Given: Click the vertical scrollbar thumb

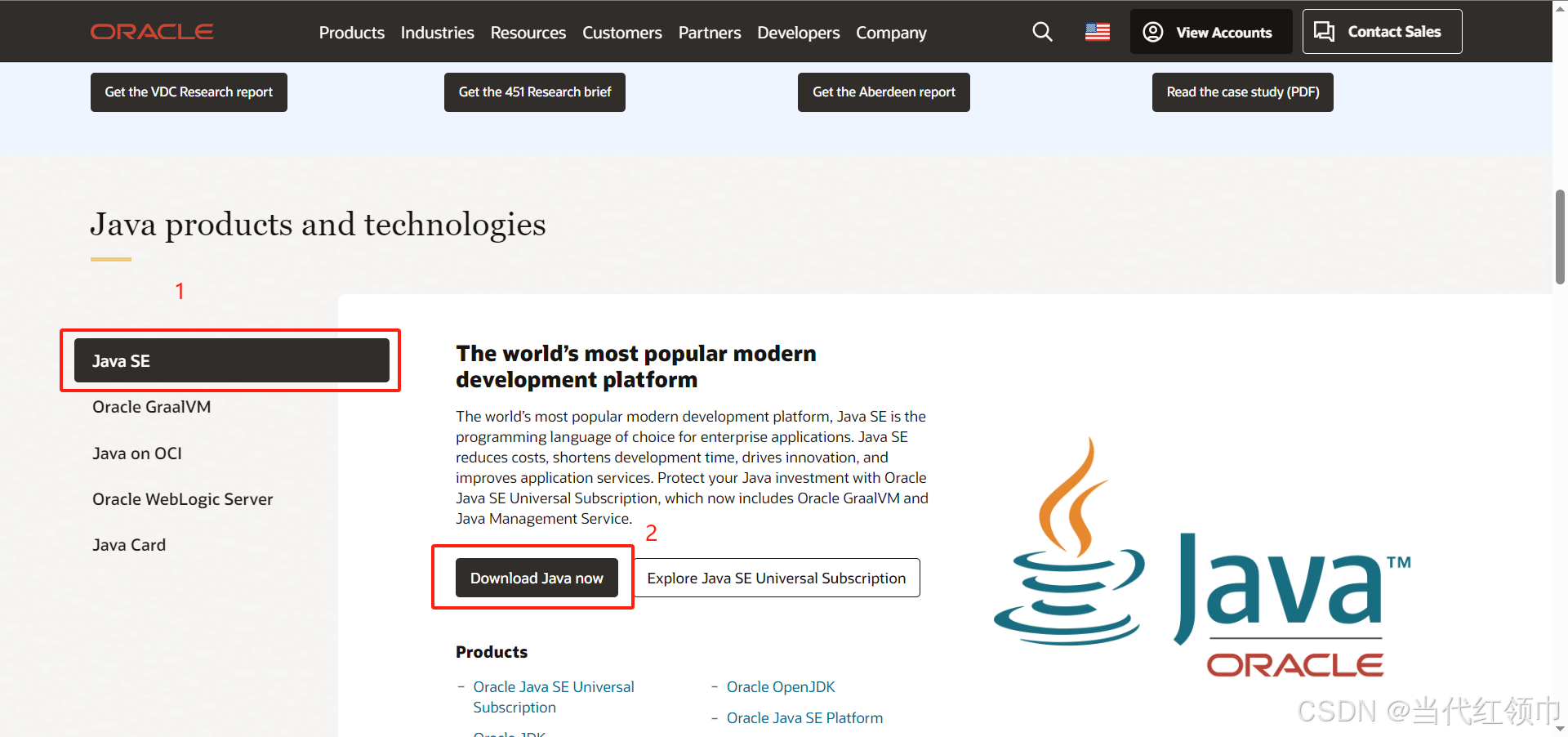Looking at the screenshot, I should 1560,237.
